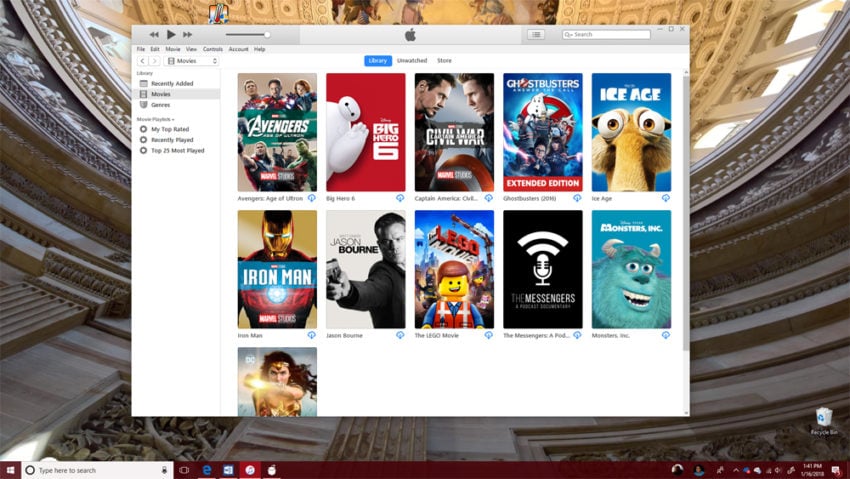
Task: Open the Movies media type dropdown
Action: 191,61
